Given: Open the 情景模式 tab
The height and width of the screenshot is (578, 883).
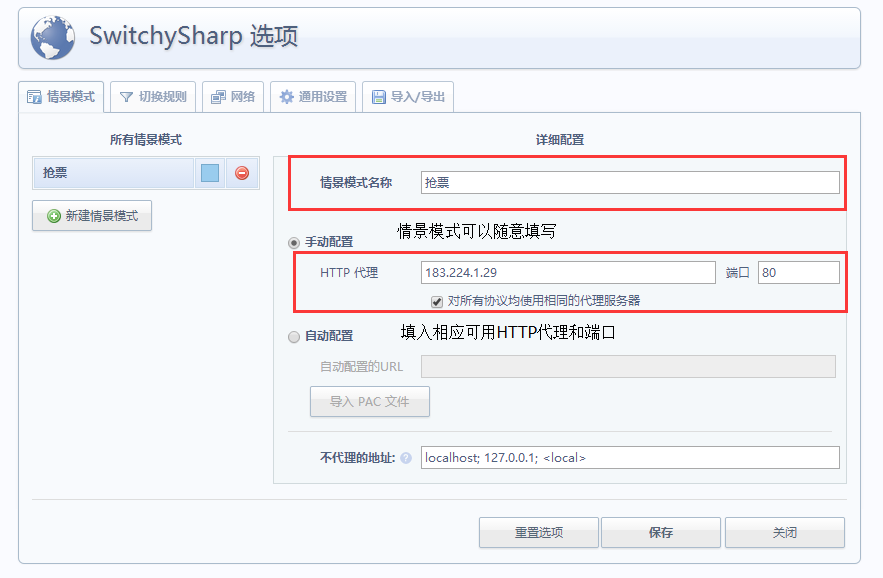Looking at the screenshot, I should (61, 97).
